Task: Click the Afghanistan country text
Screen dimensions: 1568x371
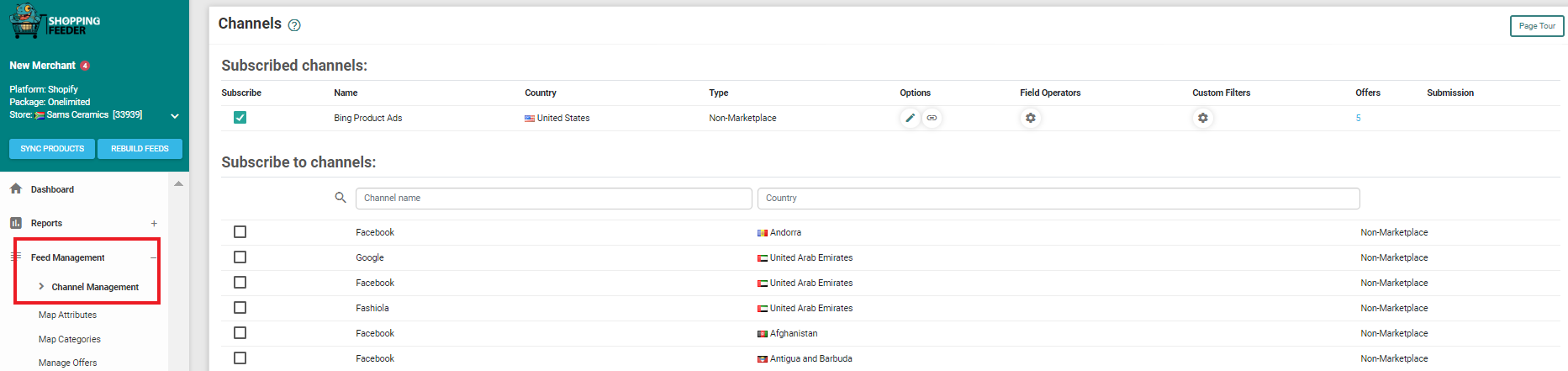Action: (x=794, y=333)
